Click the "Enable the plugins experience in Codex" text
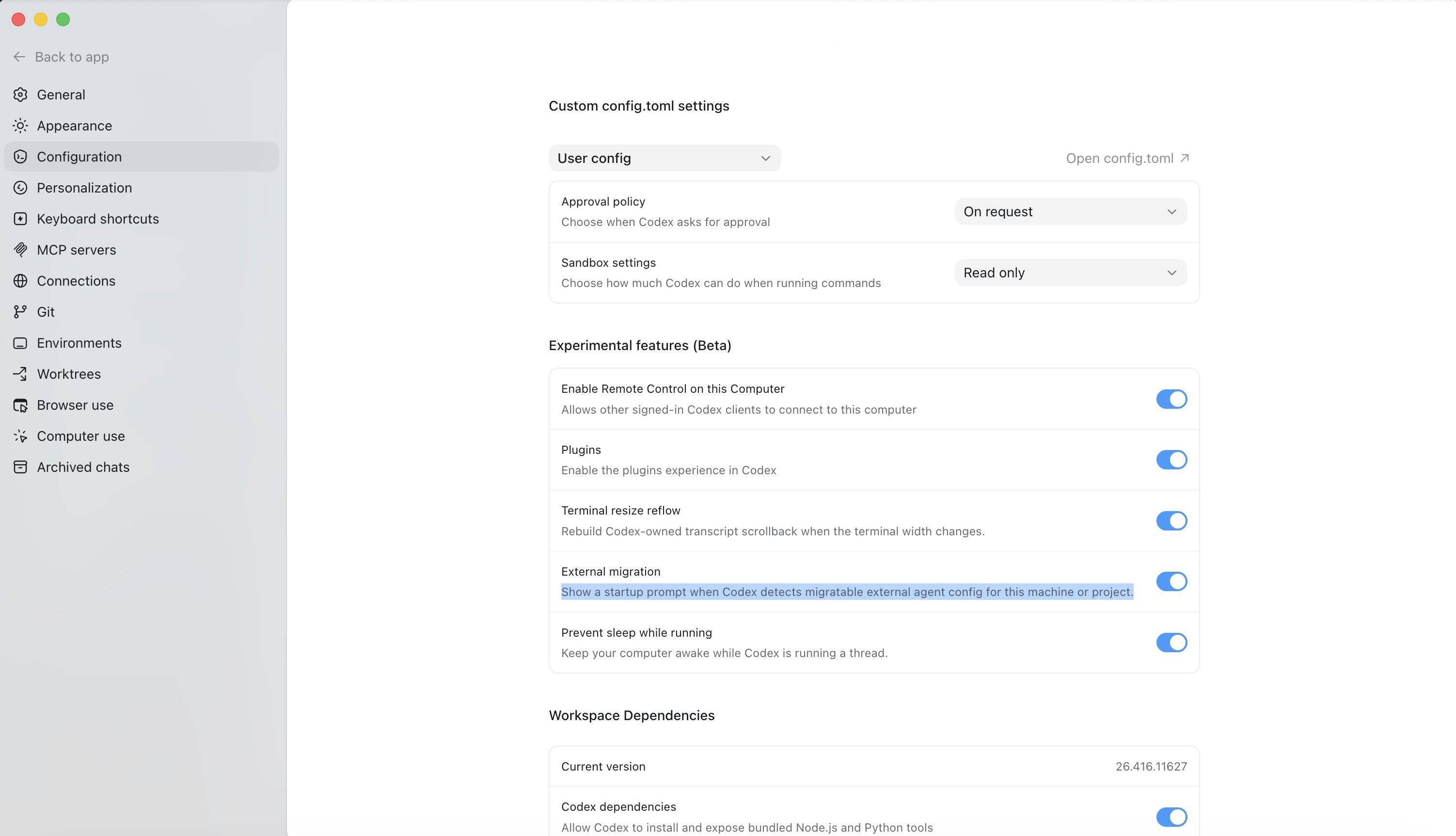The width and height of the screenshot is (1456, 836). pyautogui.click(x=668, y=470)
